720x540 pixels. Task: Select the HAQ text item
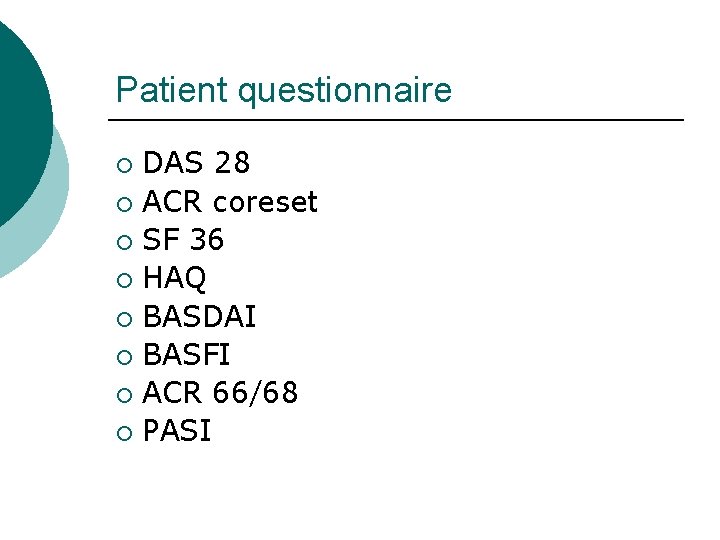(x=175, y=279)
